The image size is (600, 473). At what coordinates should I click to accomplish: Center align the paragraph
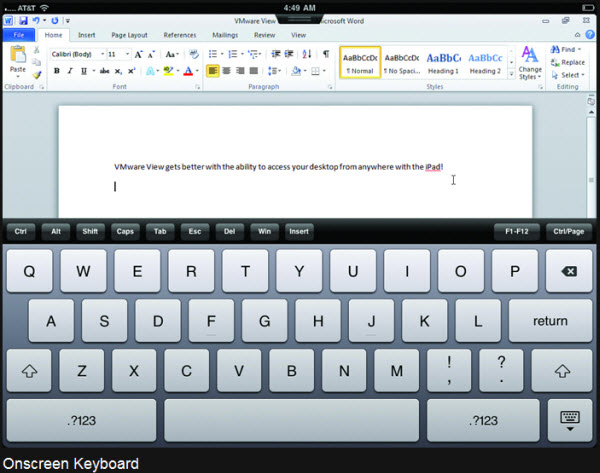(227, 71)
